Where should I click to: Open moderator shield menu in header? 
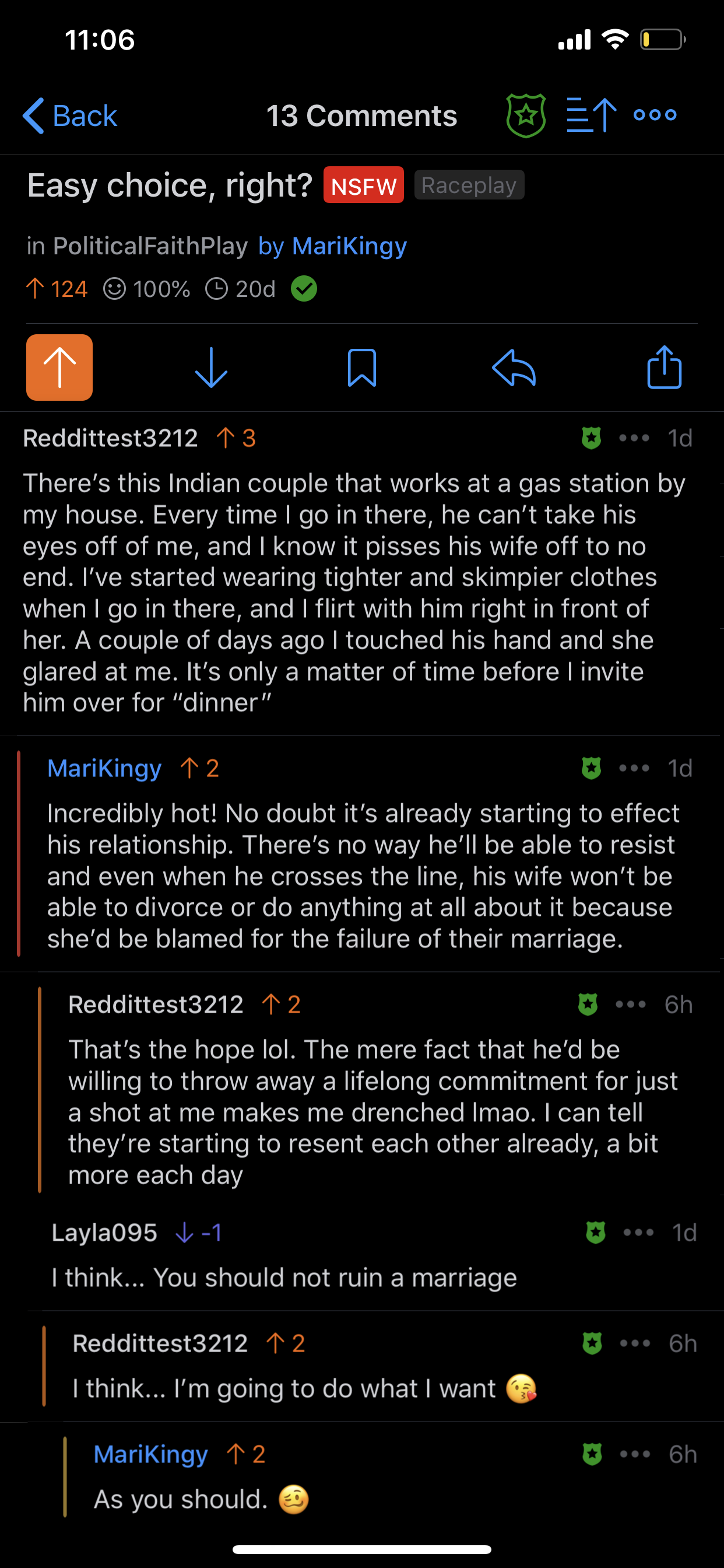526,116
